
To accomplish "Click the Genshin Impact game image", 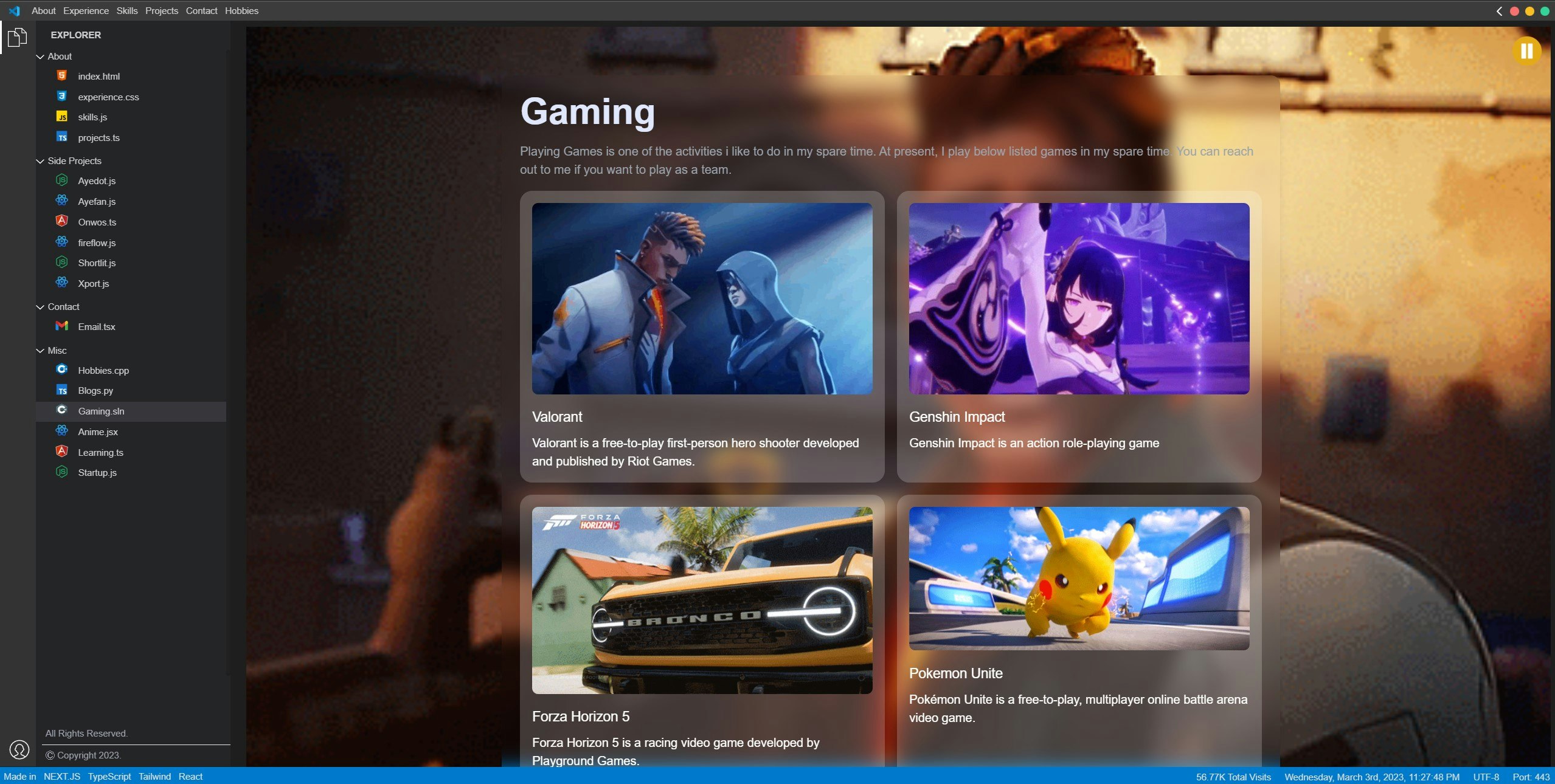I will [x=1079, y=298].
